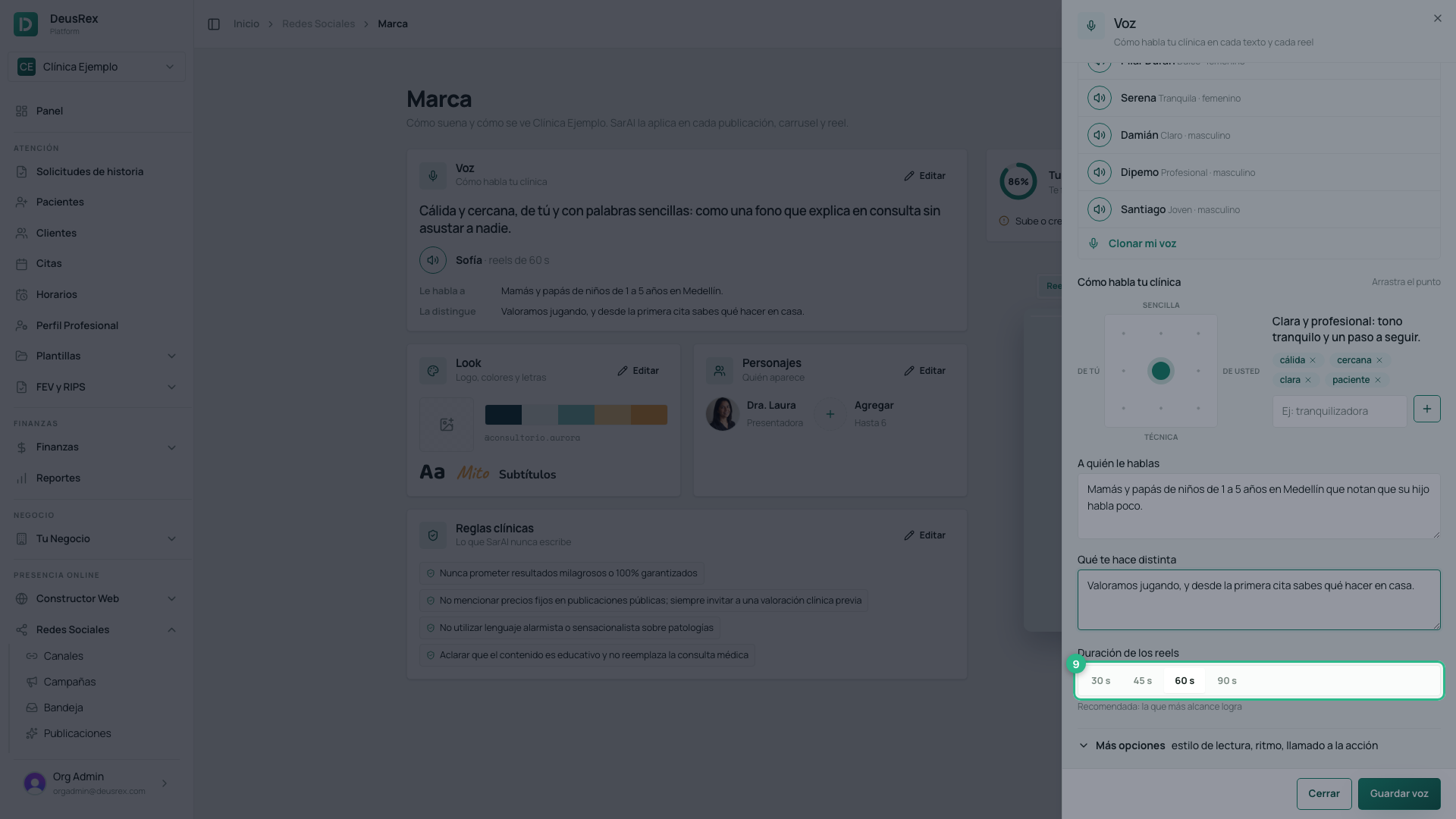Play Santiago voice preview
This screenshot has height=819, width=1456.
[x=1099, y=209]
